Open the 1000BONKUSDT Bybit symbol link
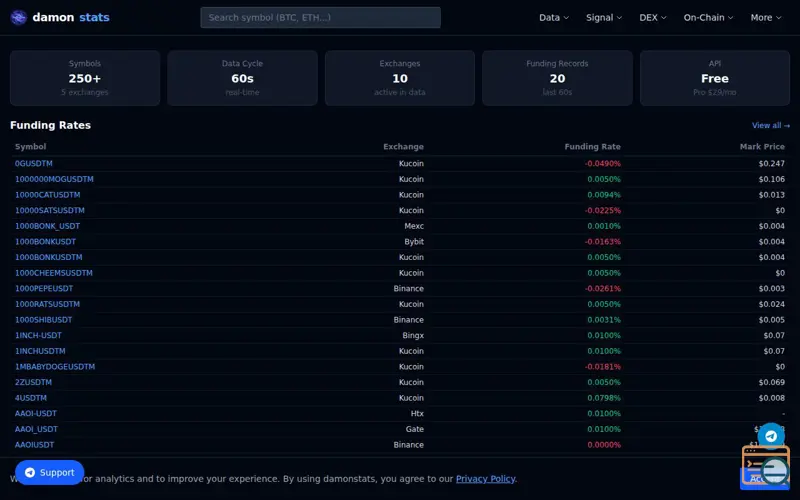This screenshot has height=500, width=800. click(45, 242)
